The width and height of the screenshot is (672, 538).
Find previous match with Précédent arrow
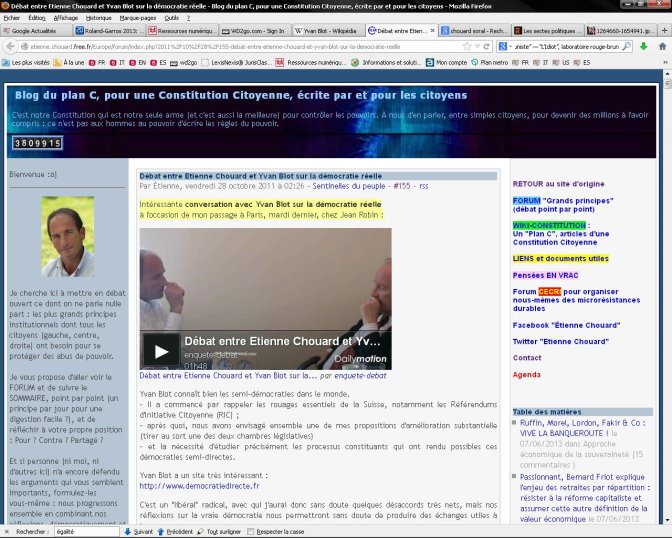pyautogui.click(x=175, y=532)
